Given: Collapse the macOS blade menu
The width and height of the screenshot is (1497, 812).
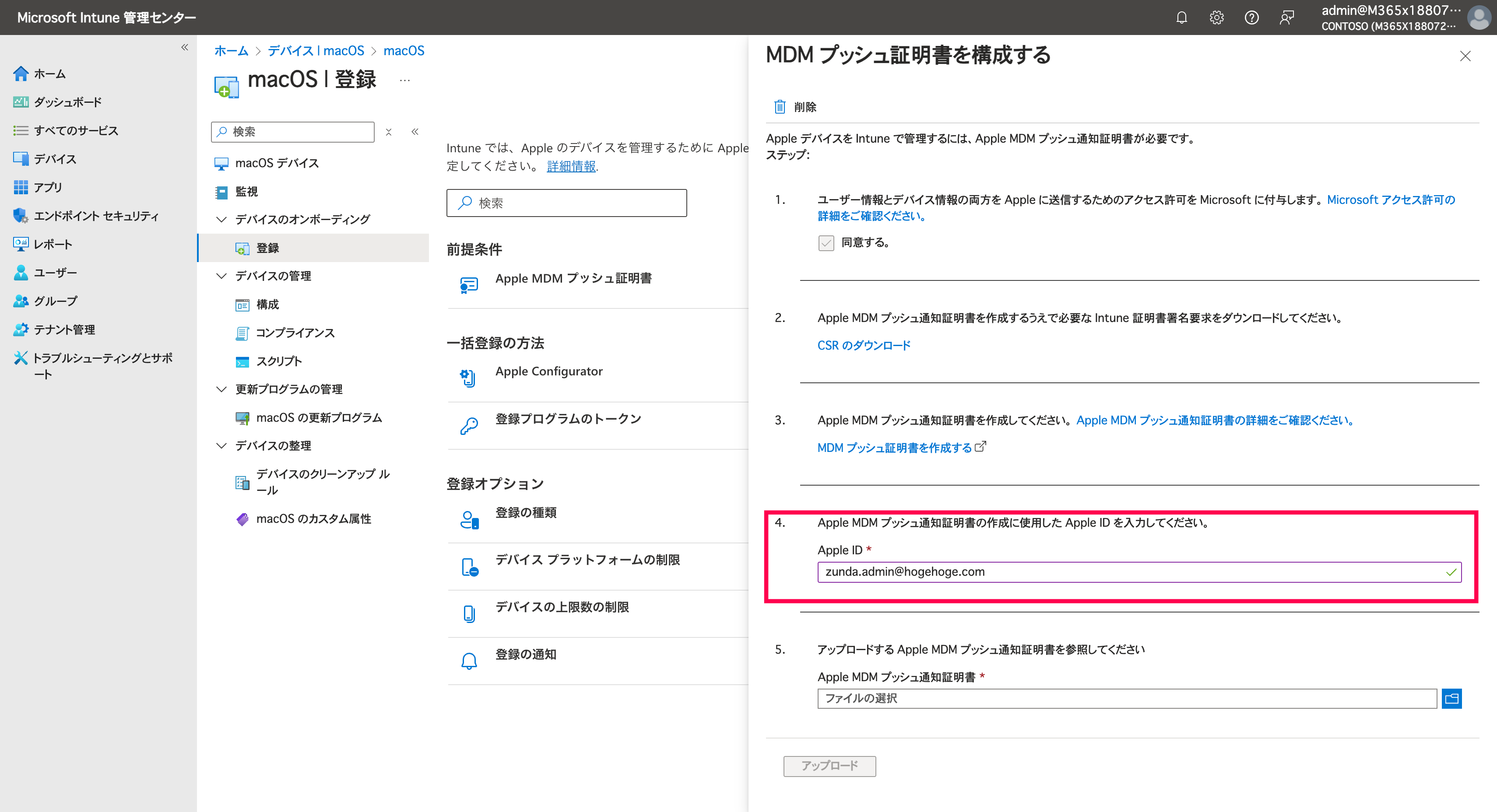Looking at the screenshot, I should [x=415, y=132].
